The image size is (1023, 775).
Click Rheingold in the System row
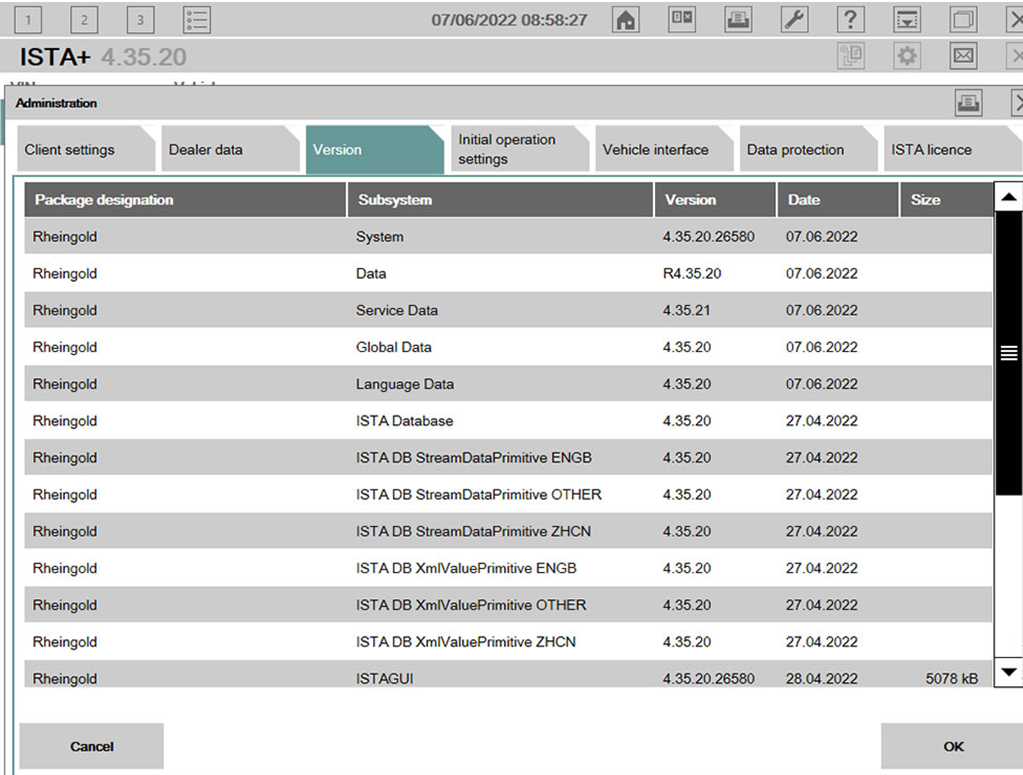(65, 237)
